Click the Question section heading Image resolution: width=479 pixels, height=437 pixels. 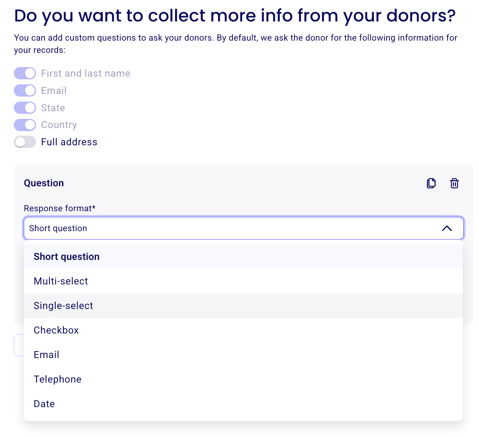[44, 183]
